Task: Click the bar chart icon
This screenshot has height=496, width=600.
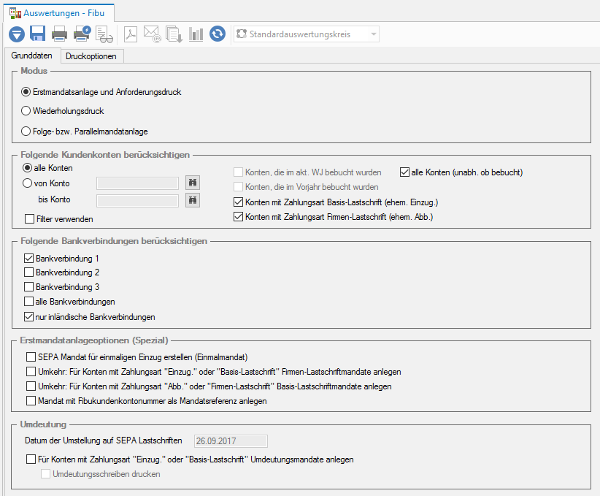Action: 196,34
